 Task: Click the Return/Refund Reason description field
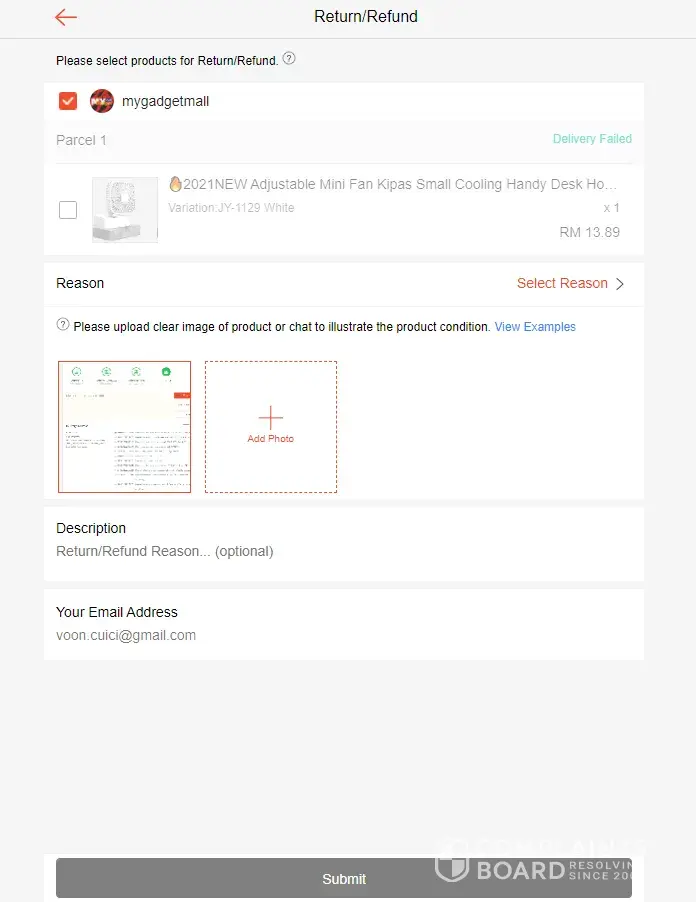pyautogui.click(x=165, y=551)
